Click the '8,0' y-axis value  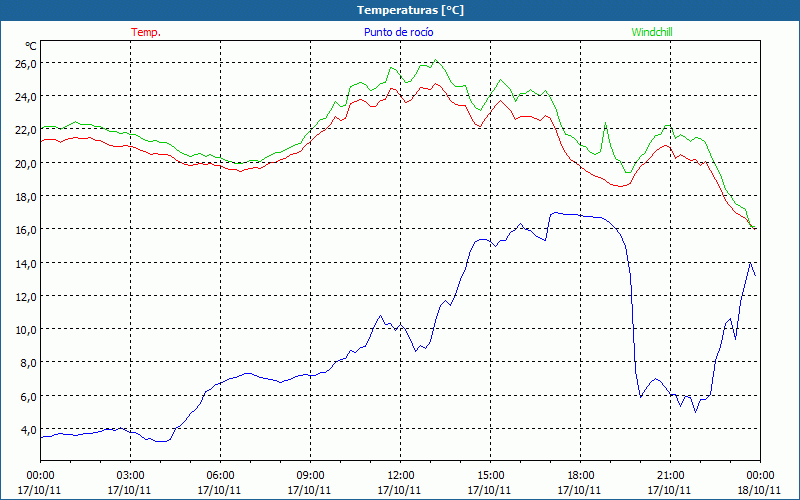[x=28, y=363]
